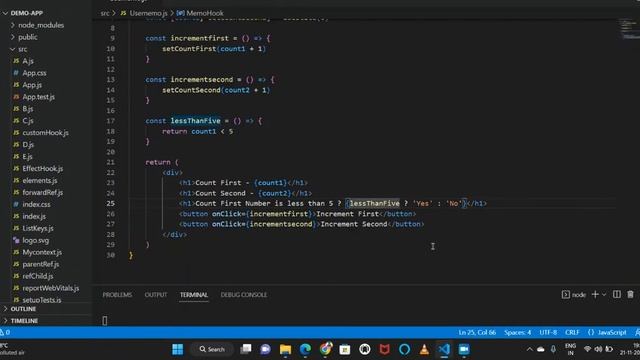Screen dimensions: 640x360
Task: Open elements.js file
Action: click(40, 180)
